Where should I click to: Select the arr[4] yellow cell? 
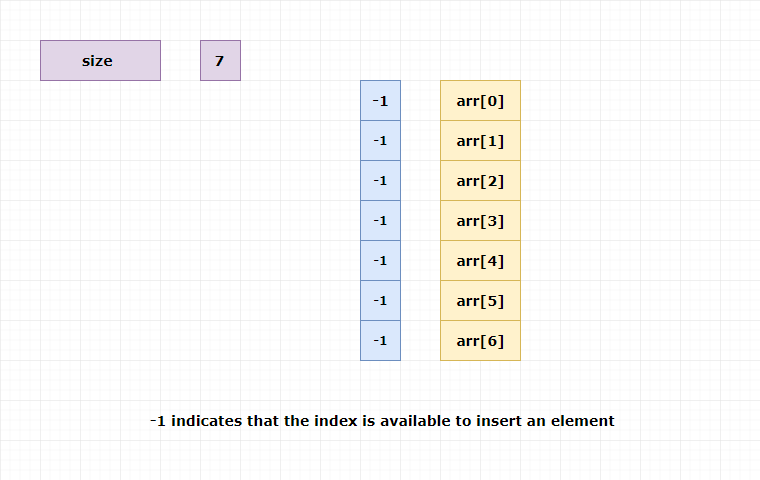(480, 260)
